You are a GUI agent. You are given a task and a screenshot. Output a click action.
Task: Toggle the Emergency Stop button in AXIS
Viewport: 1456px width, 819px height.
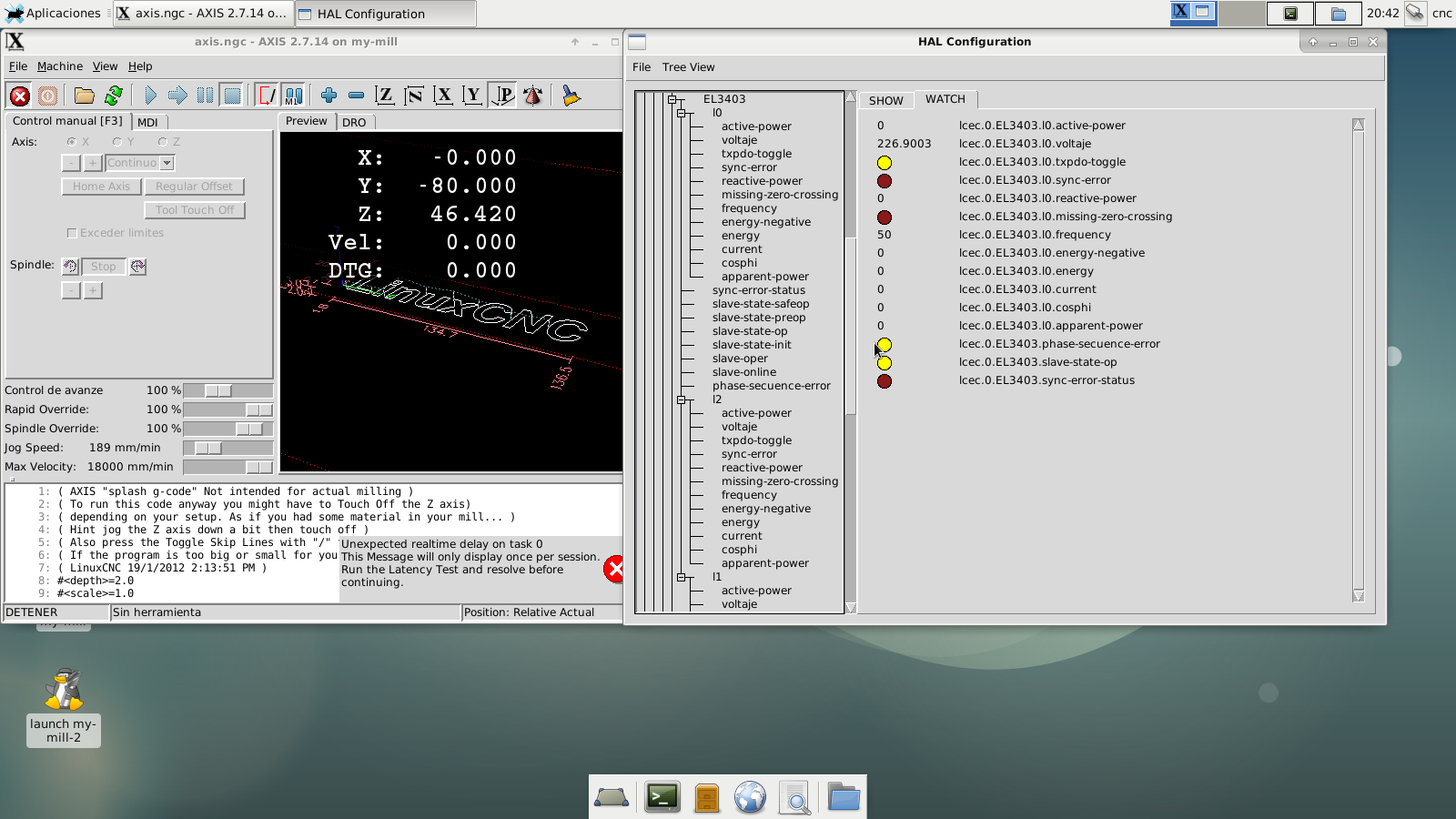[x=20, y=96]
